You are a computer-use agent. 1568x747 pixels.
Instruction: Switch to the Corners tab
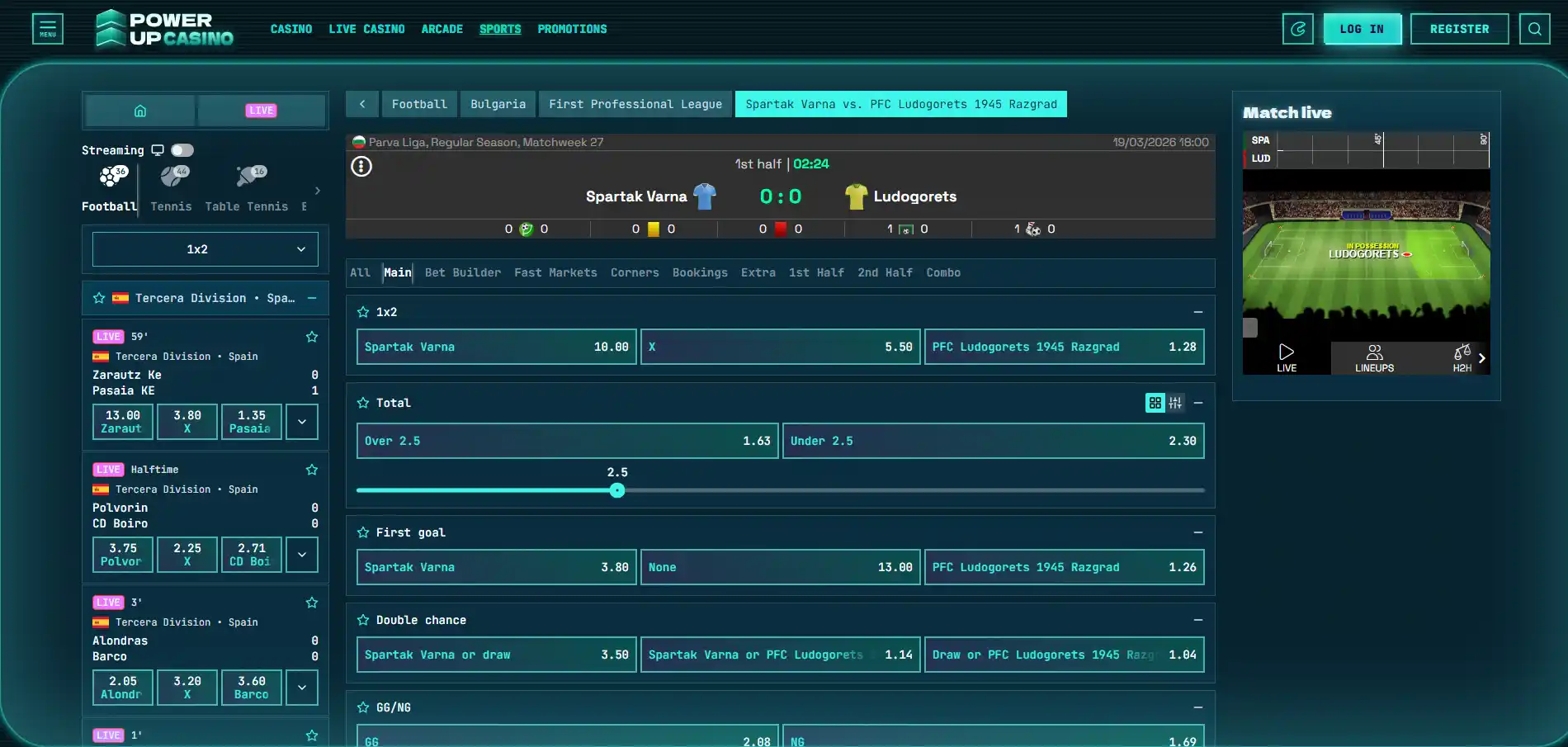pos(635,272)
